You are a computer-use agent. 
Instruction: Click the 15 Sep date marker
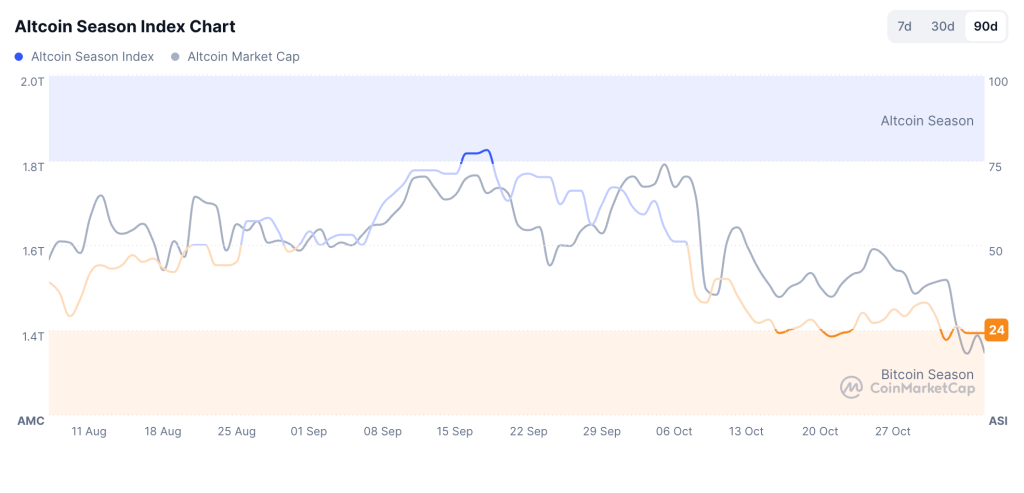click(x=455, y=432)
